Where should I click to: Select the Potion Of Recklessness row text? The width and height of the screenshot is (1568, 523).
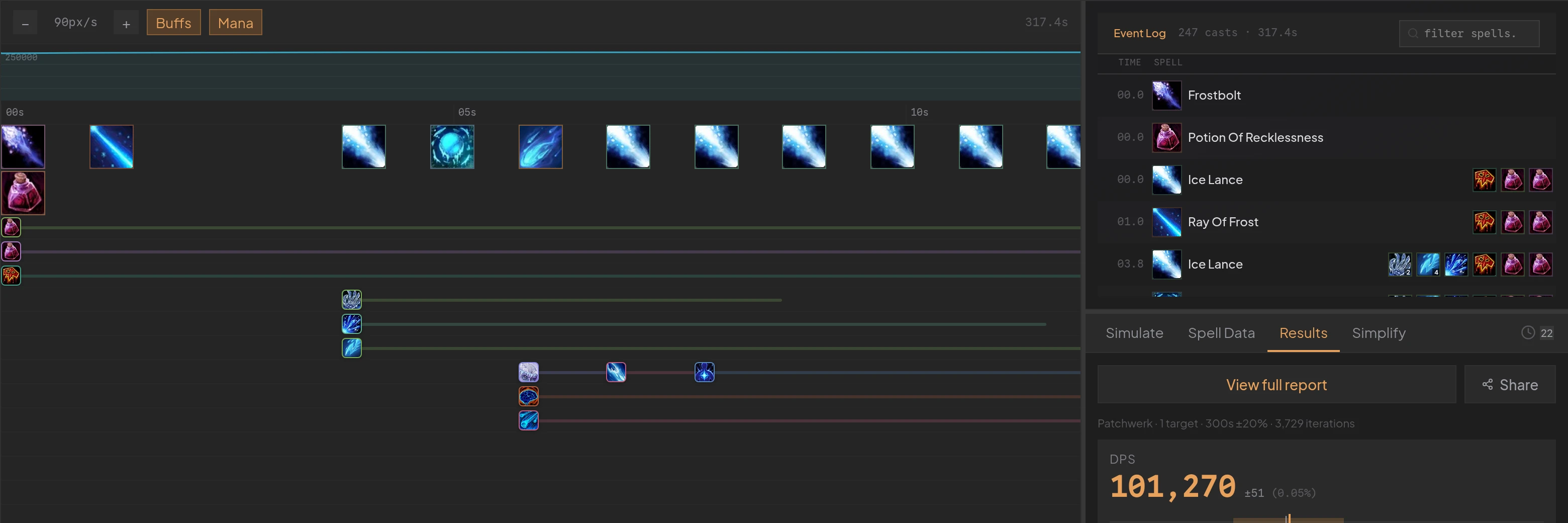tap(1255, 138)
